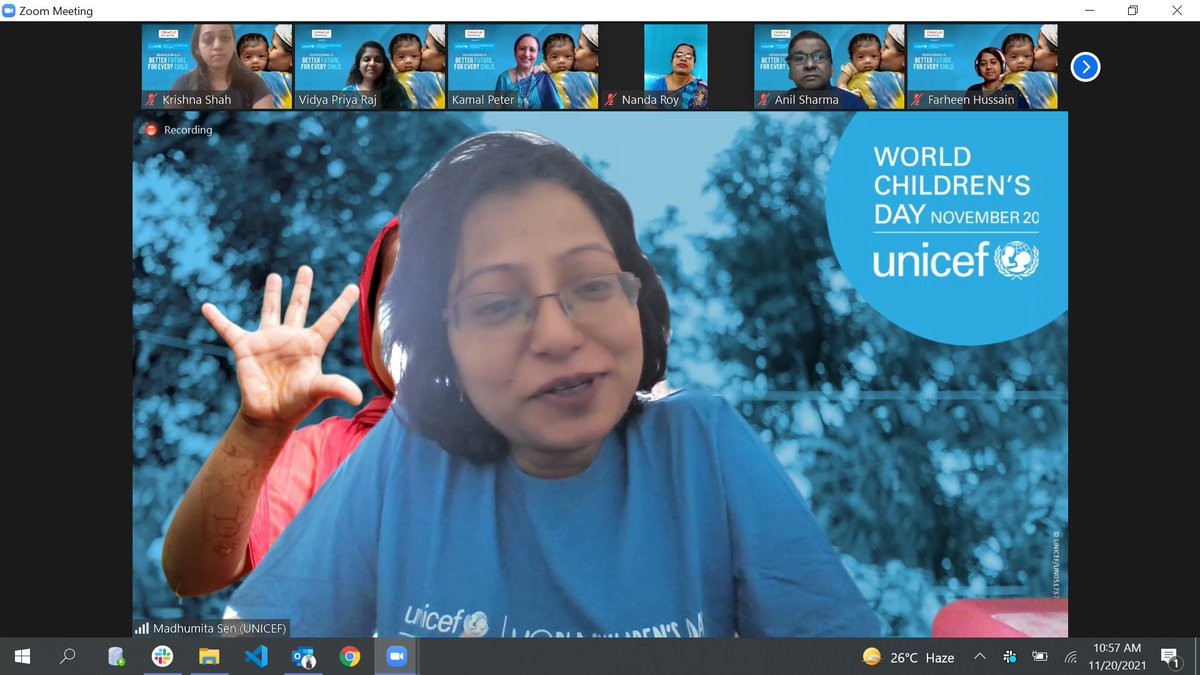Open the weather widget showing 26°C Haze

908,657
